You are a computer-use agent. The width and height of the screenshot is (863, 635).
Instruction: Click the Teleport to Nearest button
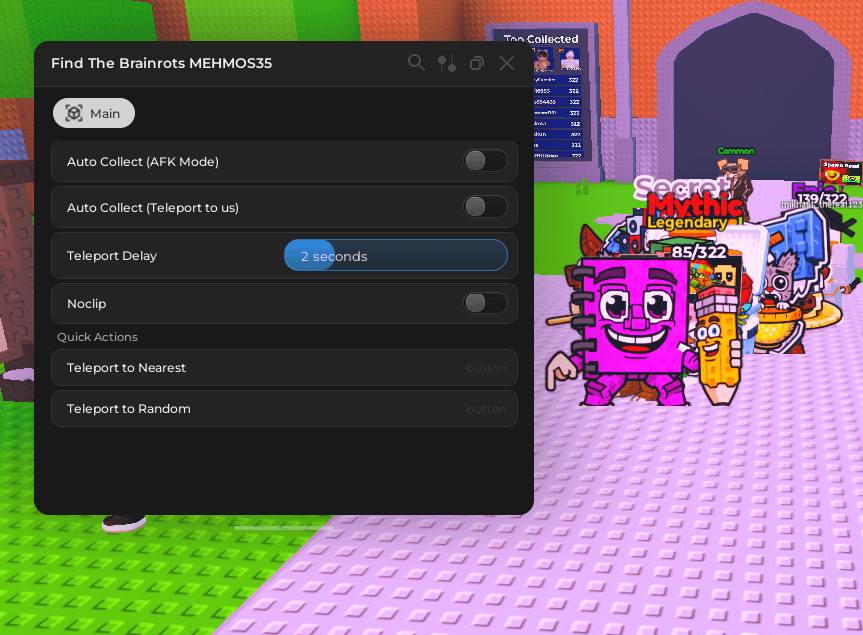pyautogui.click(x=284, y=368)
